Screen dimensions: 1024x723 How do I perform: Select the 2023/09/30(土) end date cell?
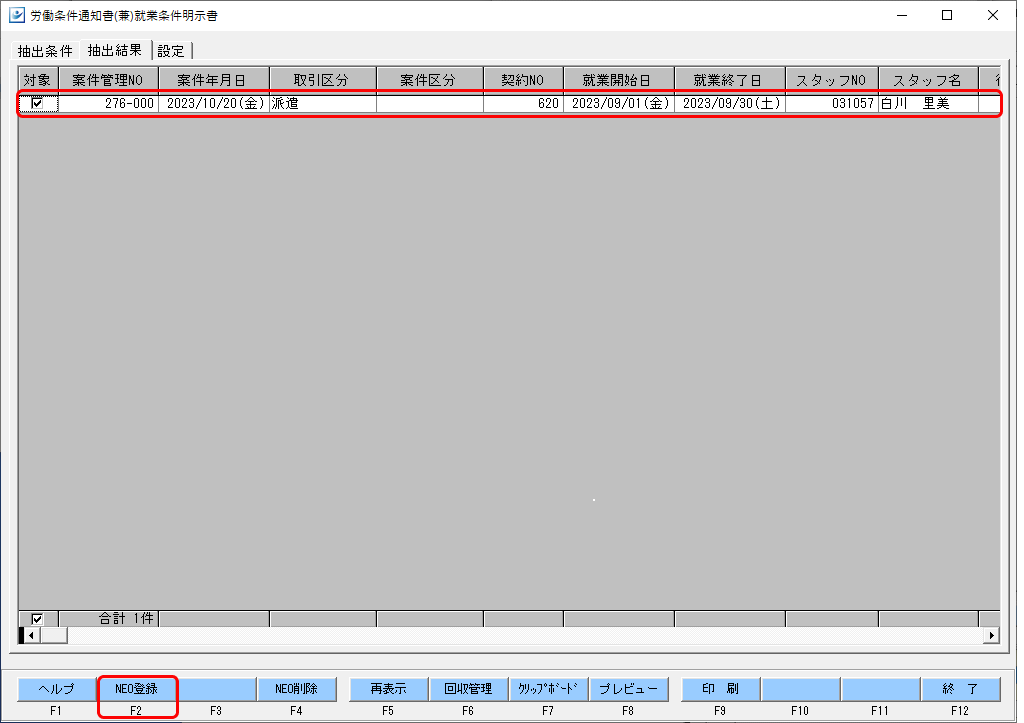(x=729, y=103)
